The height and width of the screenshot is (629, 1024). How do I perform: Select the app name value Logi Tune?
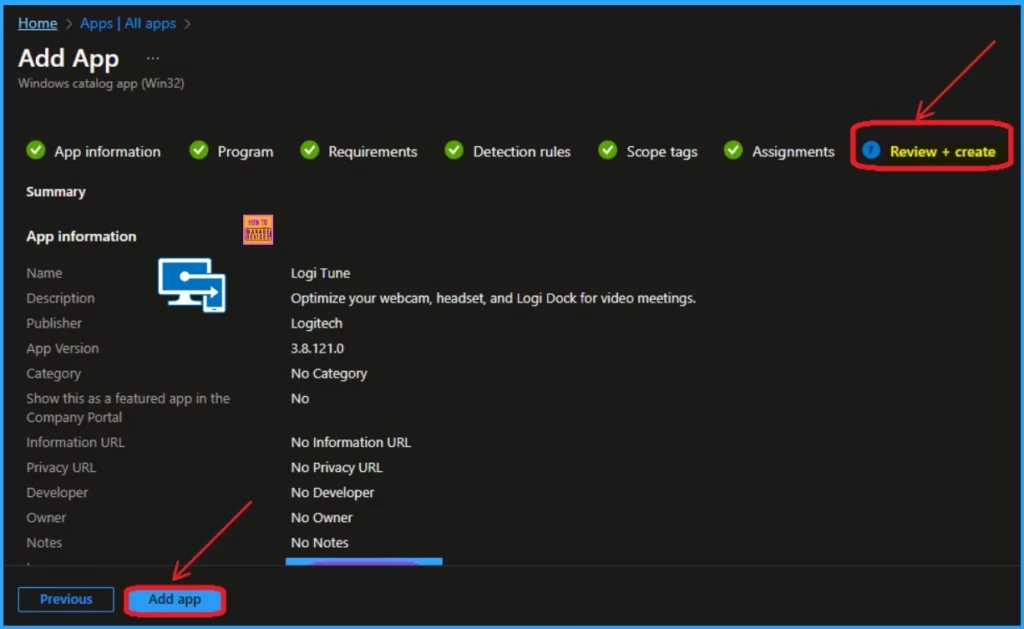click(x=320, y=273)
